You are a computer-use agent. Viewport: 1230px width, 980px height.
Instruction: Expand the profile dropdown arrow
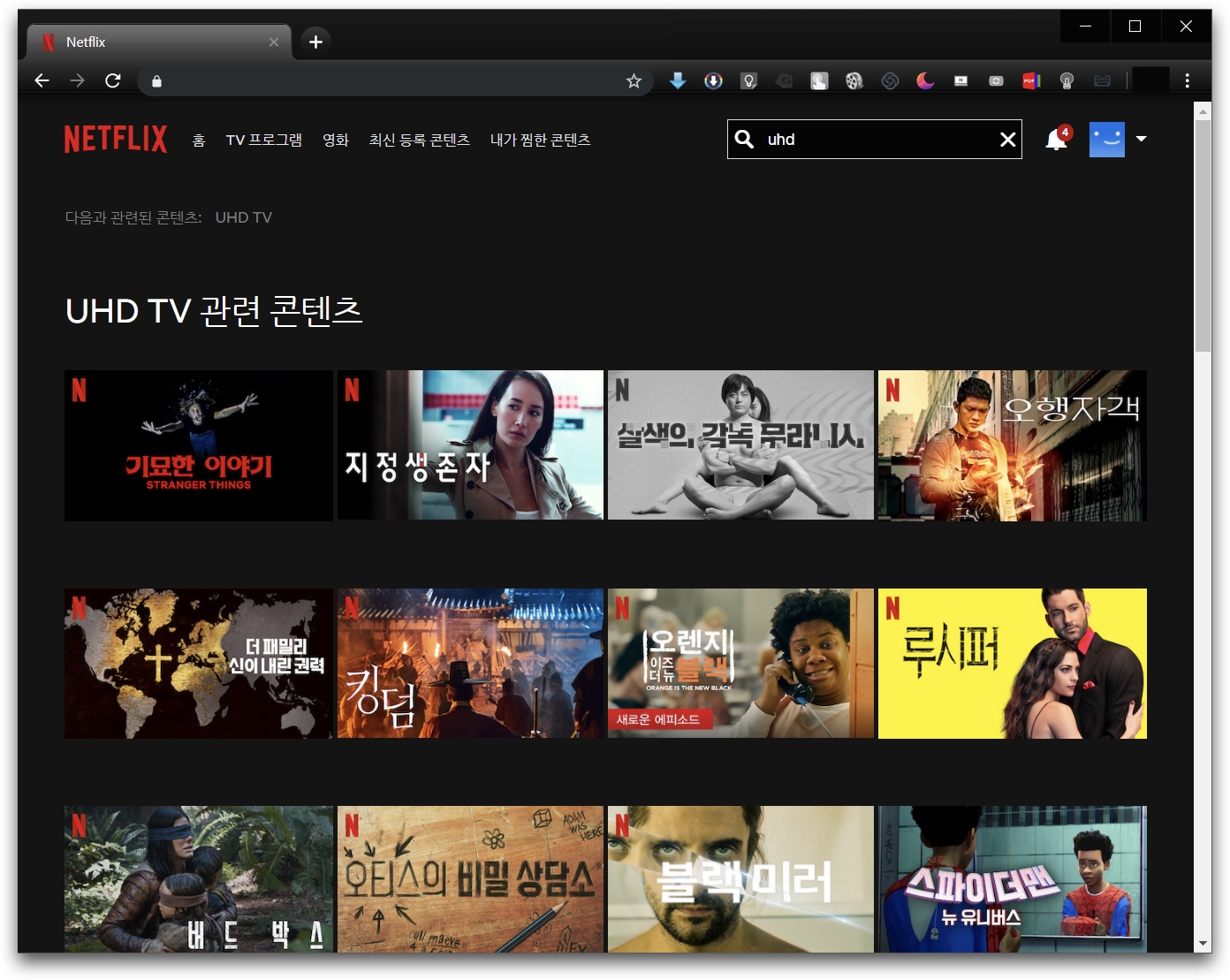pyautogui.click(x=1142, y=139)
